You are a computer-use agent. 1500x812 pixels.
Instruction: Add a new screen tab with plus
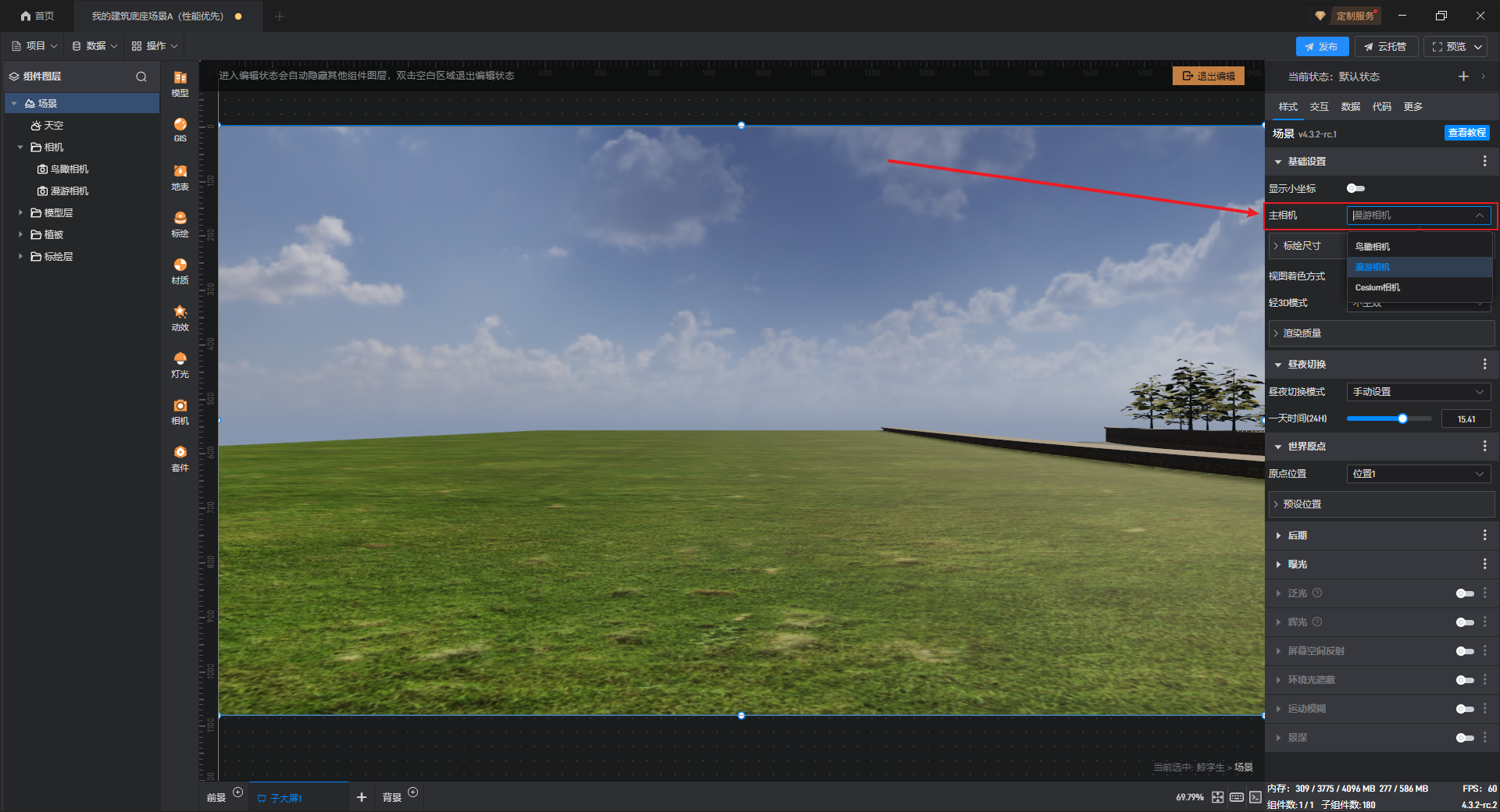(x=361, y=797)
